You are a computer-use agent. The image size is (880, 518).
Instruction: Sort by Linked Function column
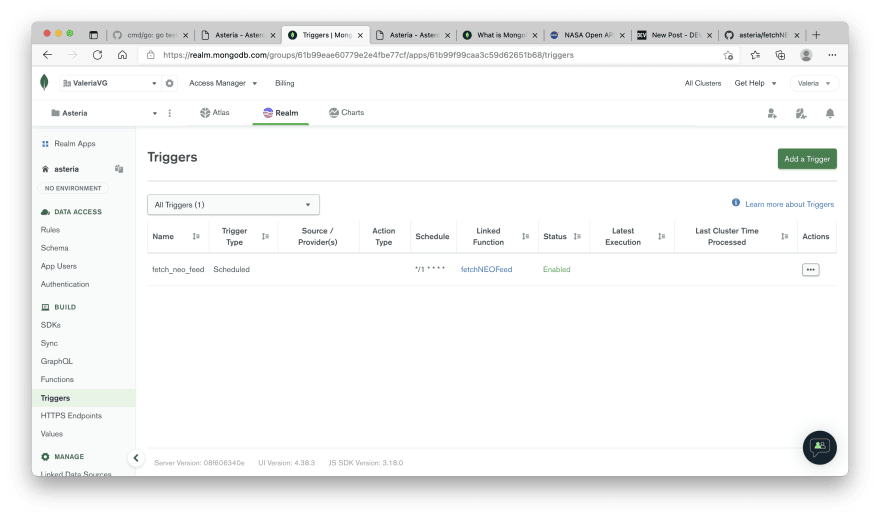(525, 236)
